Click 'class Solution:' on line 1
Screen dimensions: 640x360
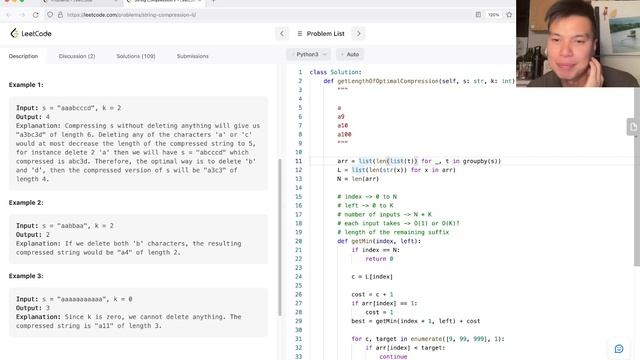pyautogui.click(x=336, y=72)
